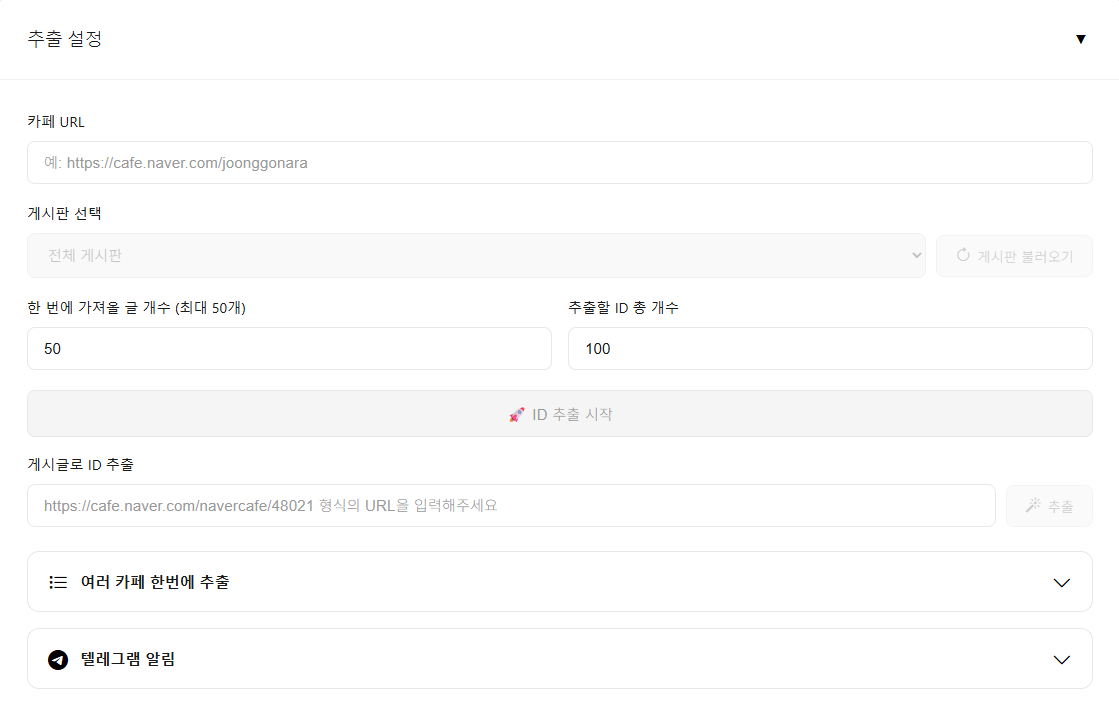Focus the 카페 URL input field
The image size is (1119, 717).
tap(559, 162)
